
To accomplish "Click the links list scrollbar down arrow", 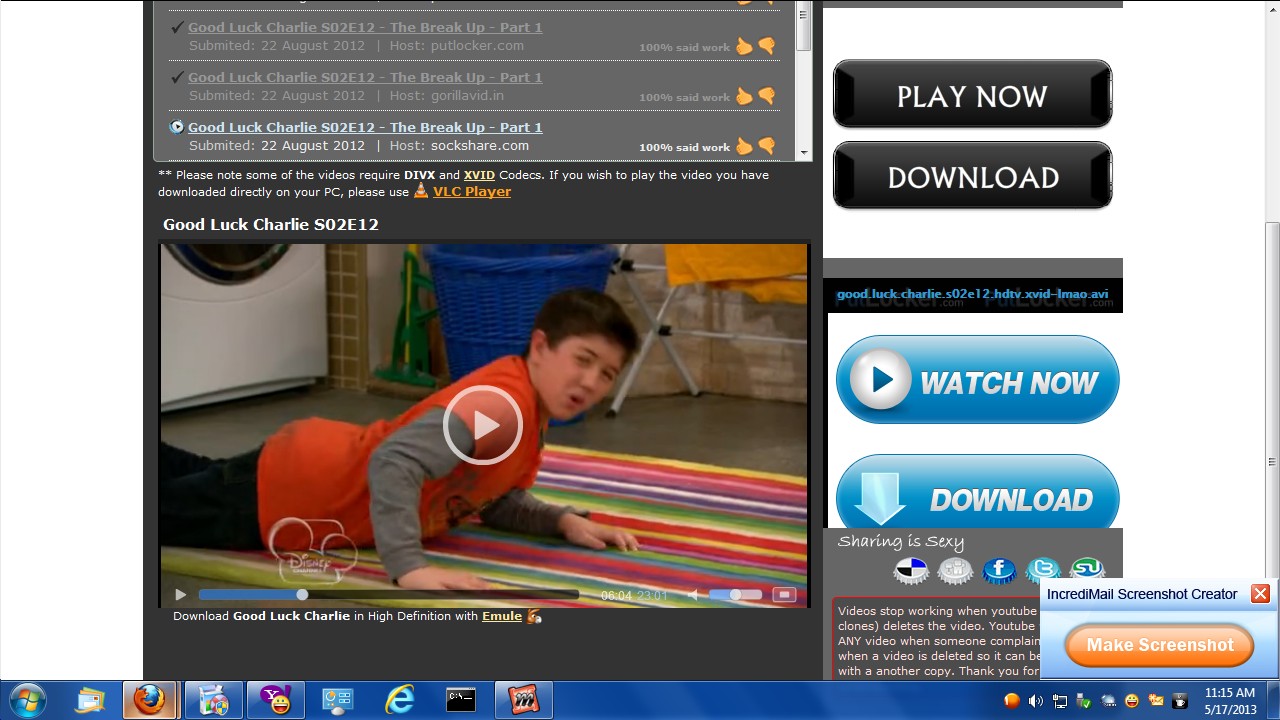I will click(803, 152).
